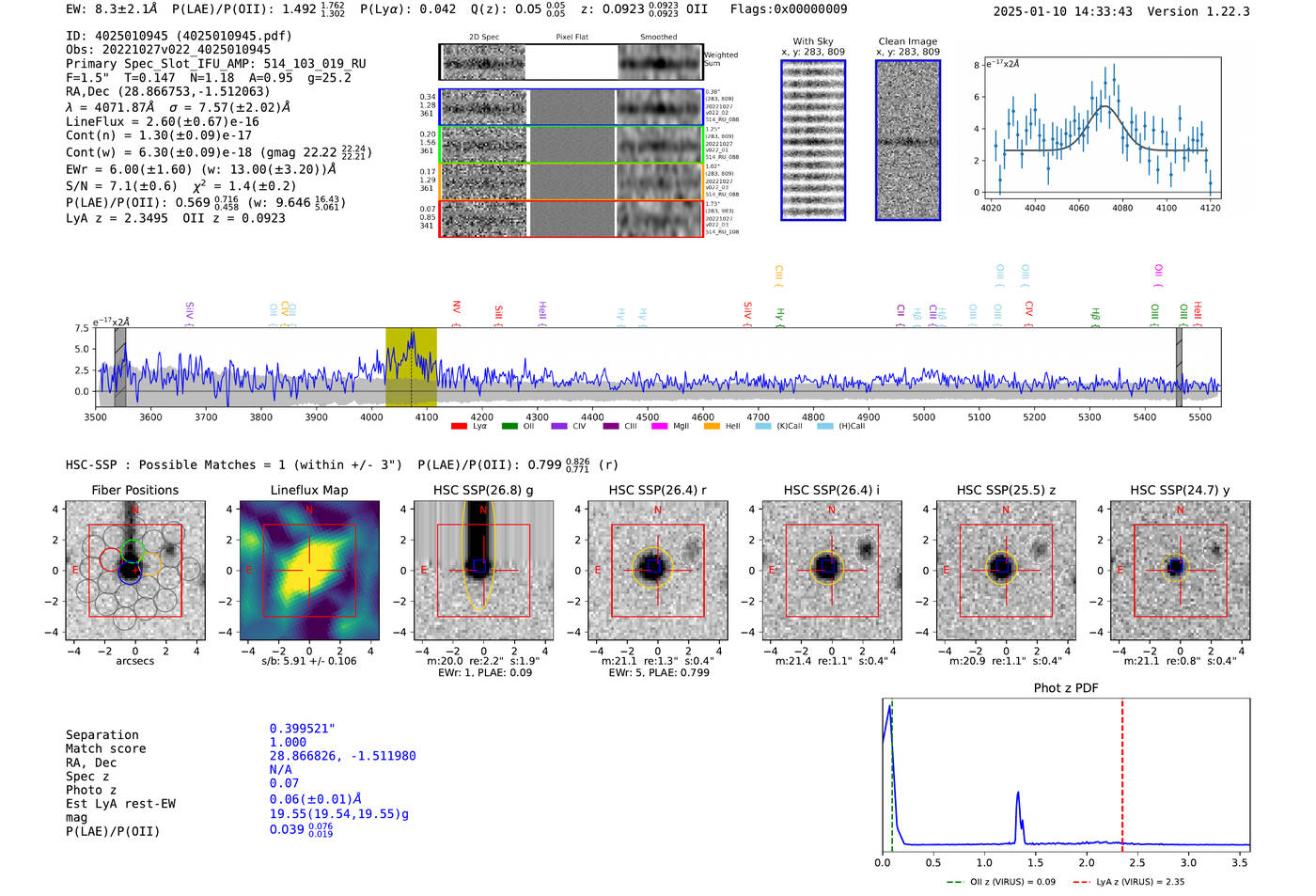Select the blue-outlined fiber spectrum row
The image size is (1316, 896).
(x=572, y=107)
